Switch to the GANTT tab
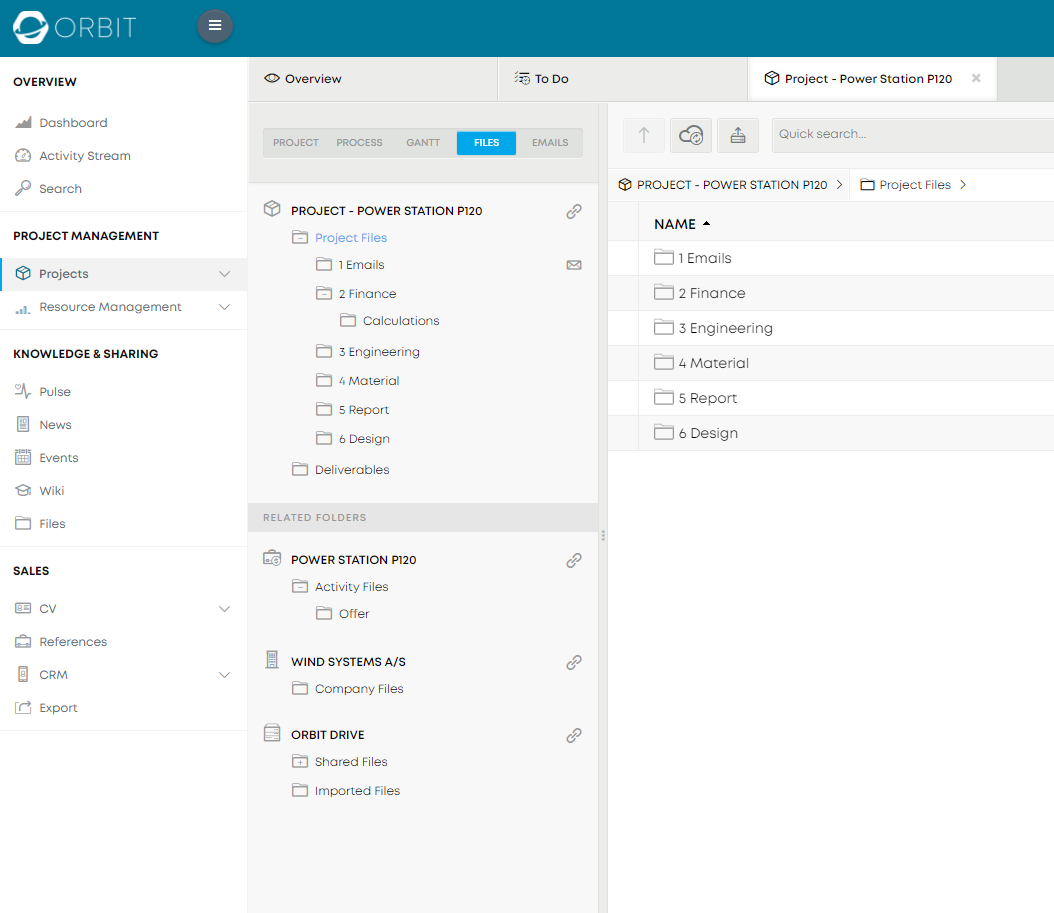The height and width of the screenshot is (913, 1054). pyautogui.click(x=423, y=142)
